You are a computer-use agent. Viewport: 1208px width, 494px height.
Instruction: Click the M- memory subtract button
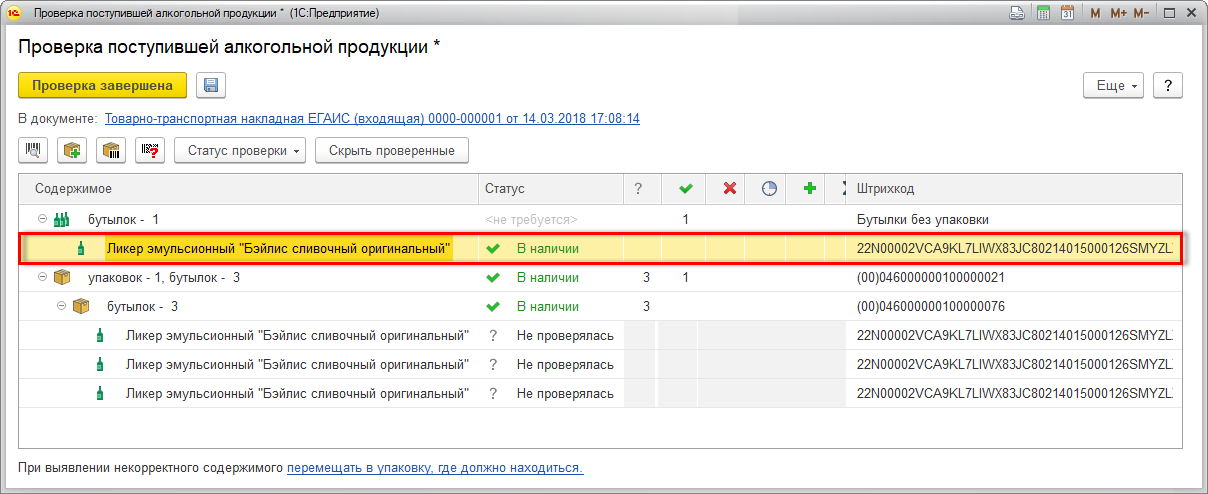click(1141, 13)
